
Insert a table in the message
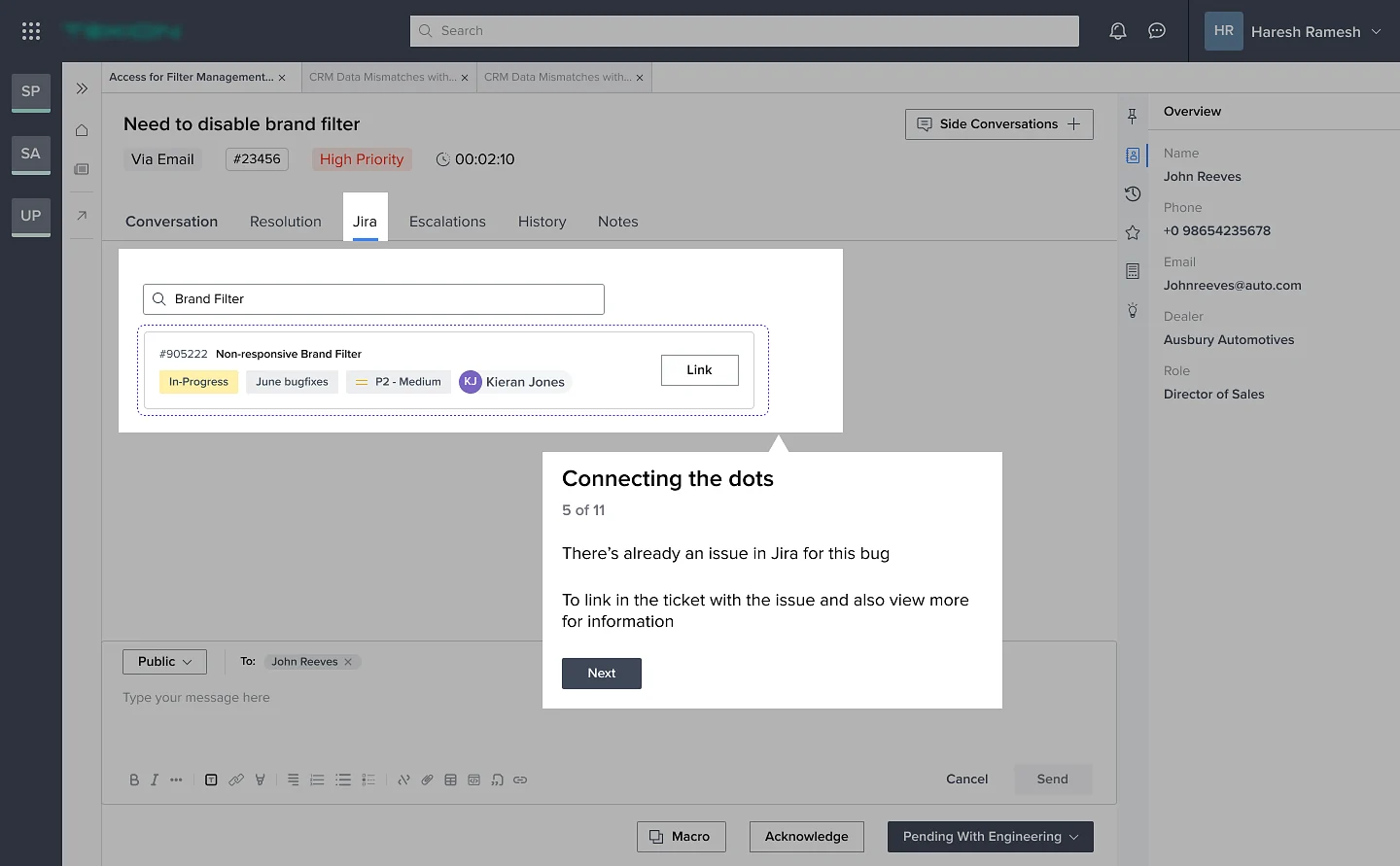click(450, 779)
